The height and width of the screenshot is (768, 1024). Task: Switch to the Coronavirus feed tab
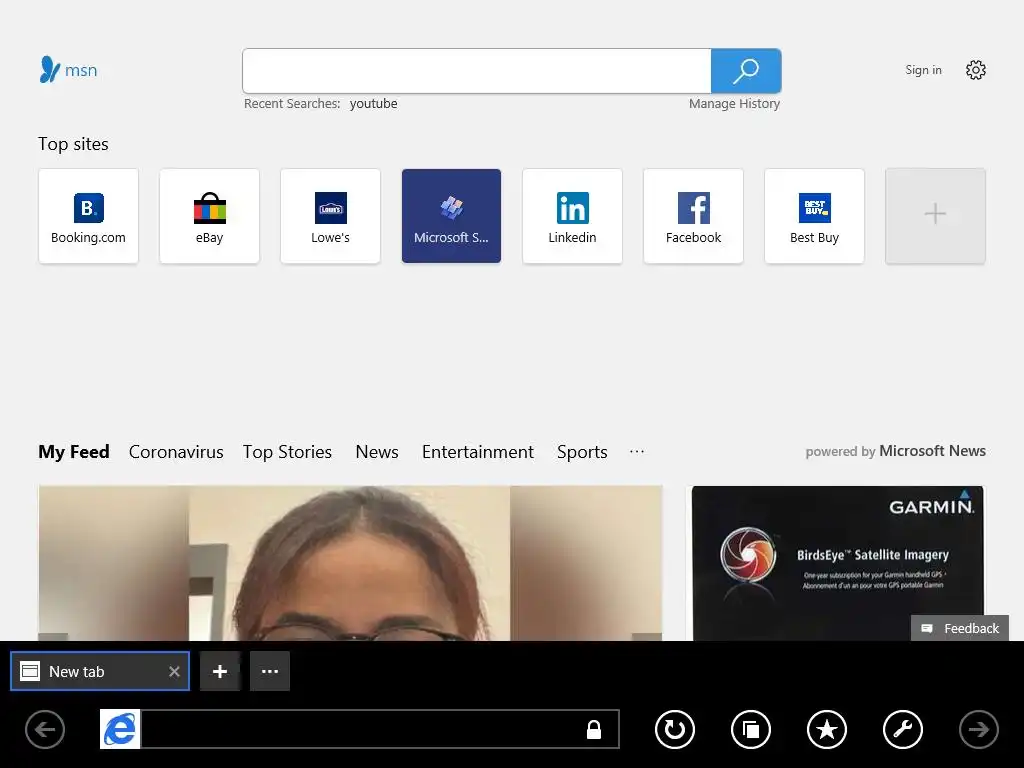click(x=176, y=452)
